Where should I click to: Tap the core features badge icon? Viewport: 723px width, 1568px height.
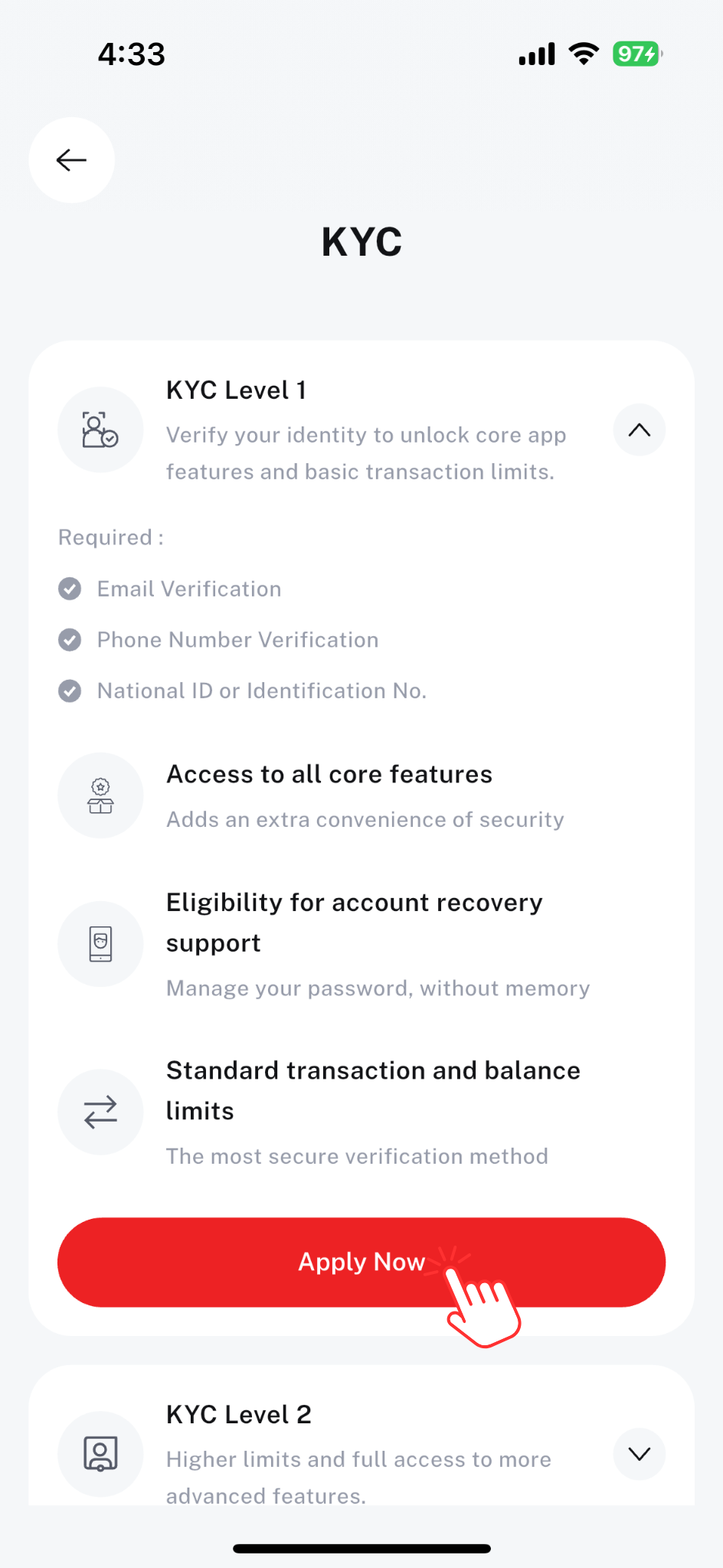coord(100,795)
